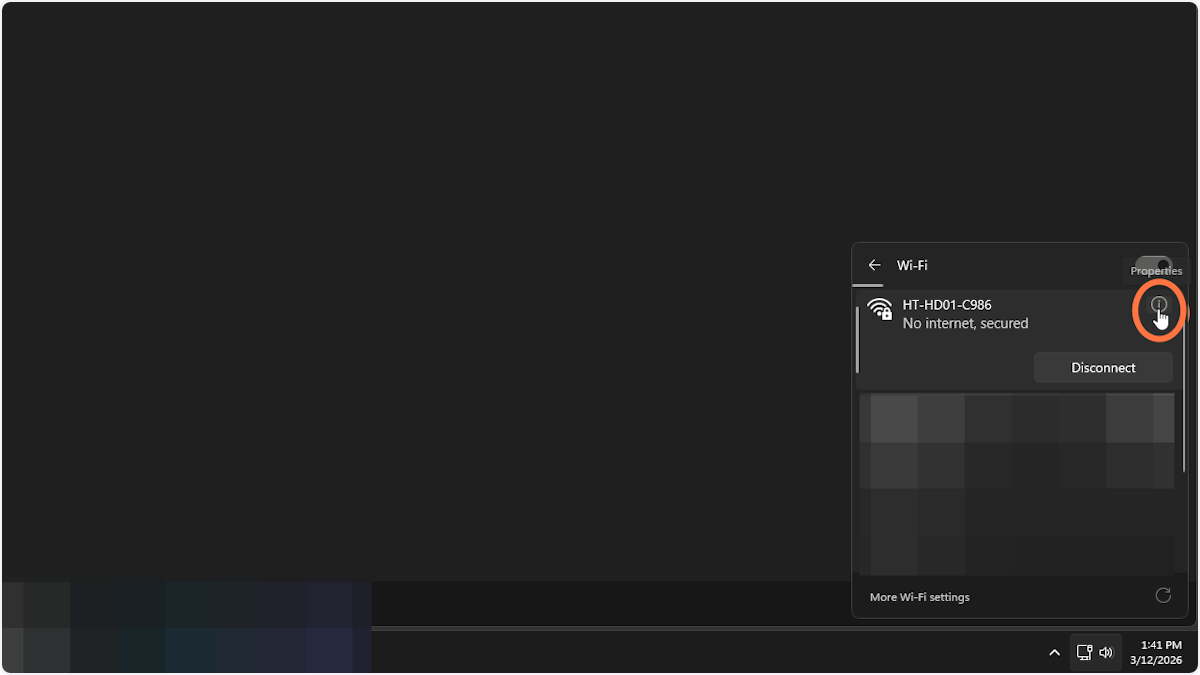Disconnect from HT-HD01-C986 network
The width and height of the screenshot is (1200, 675).
point(1102,367)
